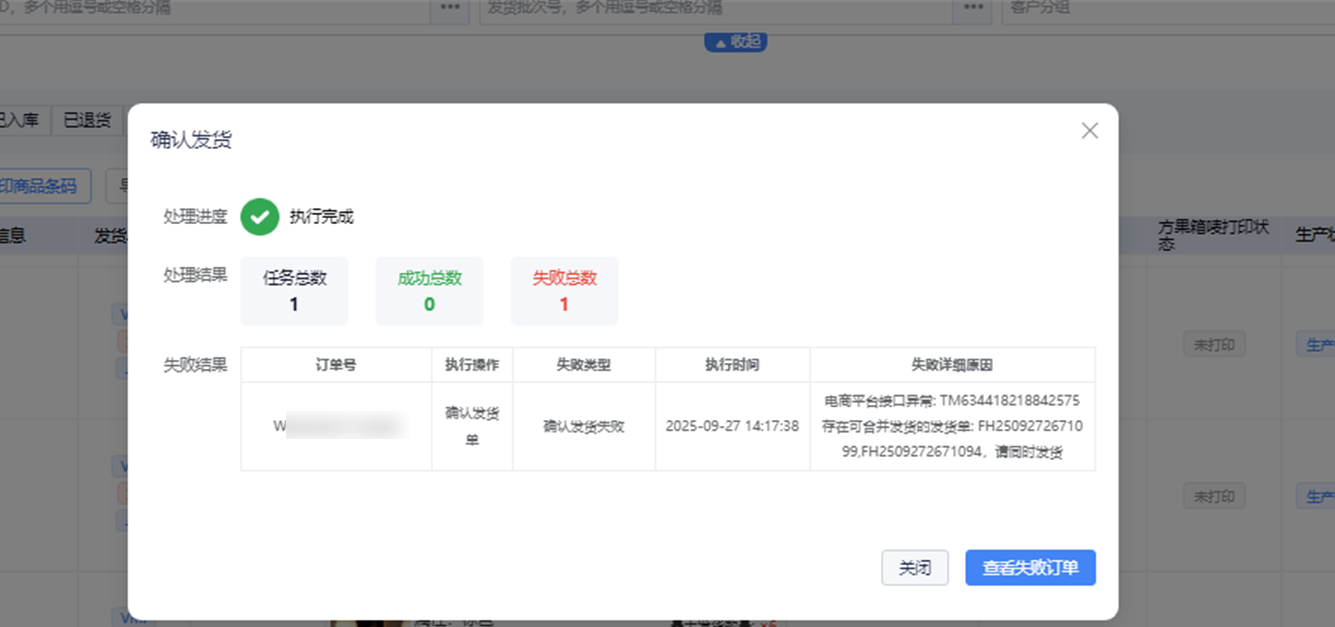Click the 订单号 column header
Viewport: 1335px width, 627px height.
click(336, 365)
